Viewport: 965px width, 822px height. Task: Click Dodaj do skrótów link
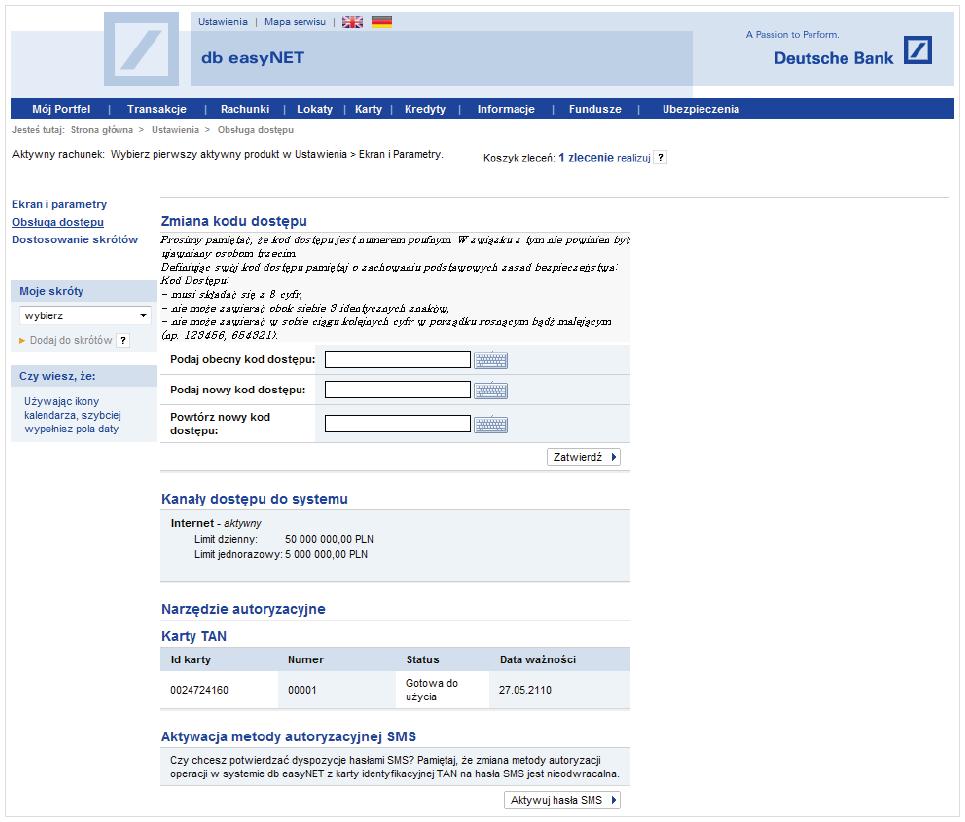(71, 340)
